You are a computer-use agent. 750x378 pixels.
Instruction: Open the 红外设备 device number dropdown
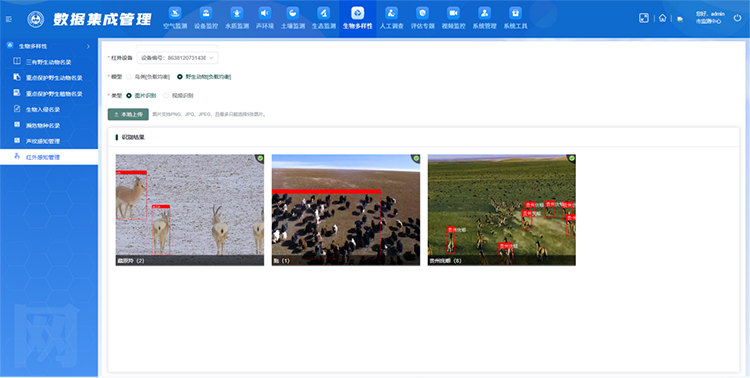coord(177,58)
